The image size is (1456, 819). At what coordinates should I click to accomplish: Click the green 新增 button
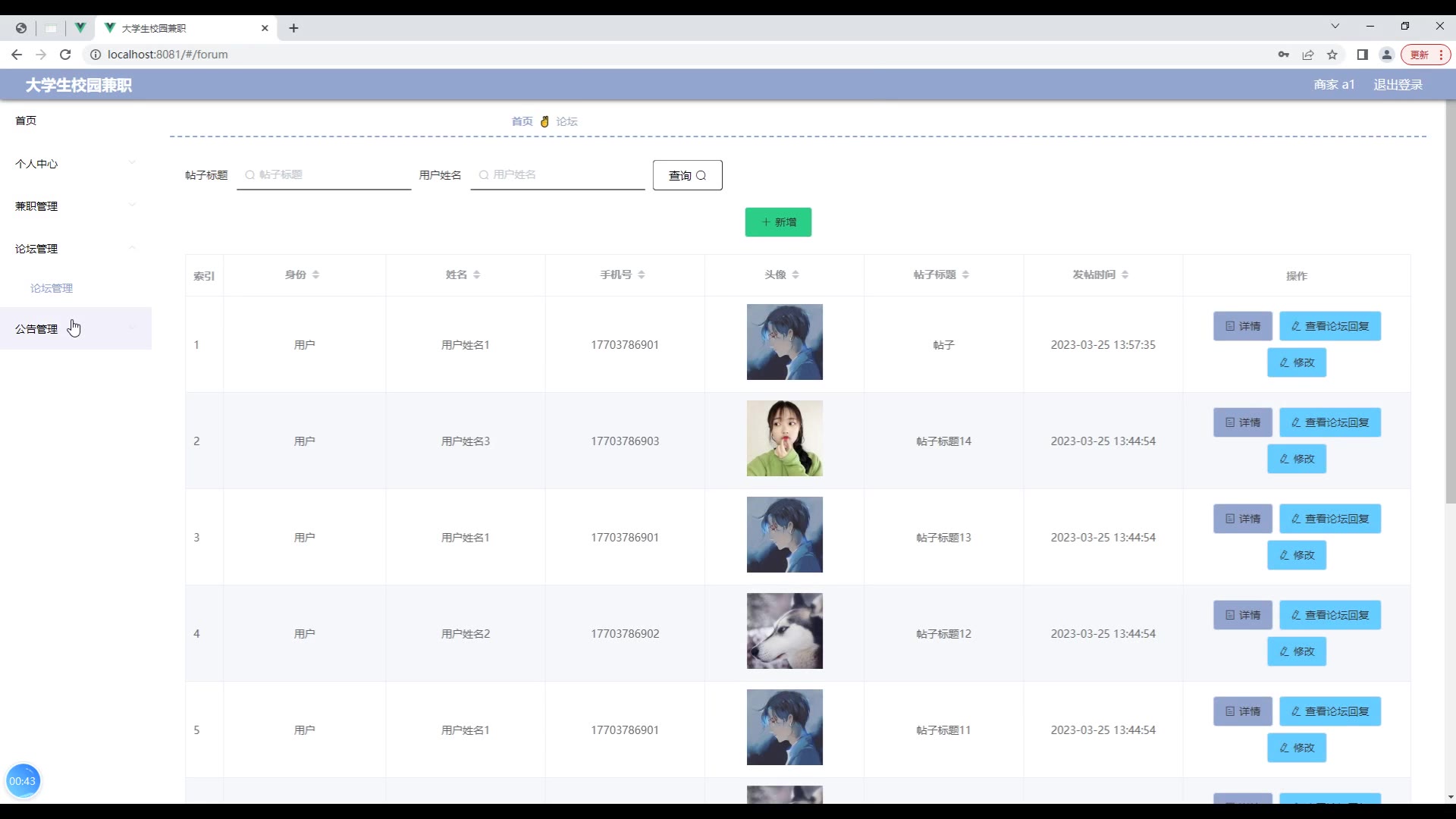778,222
